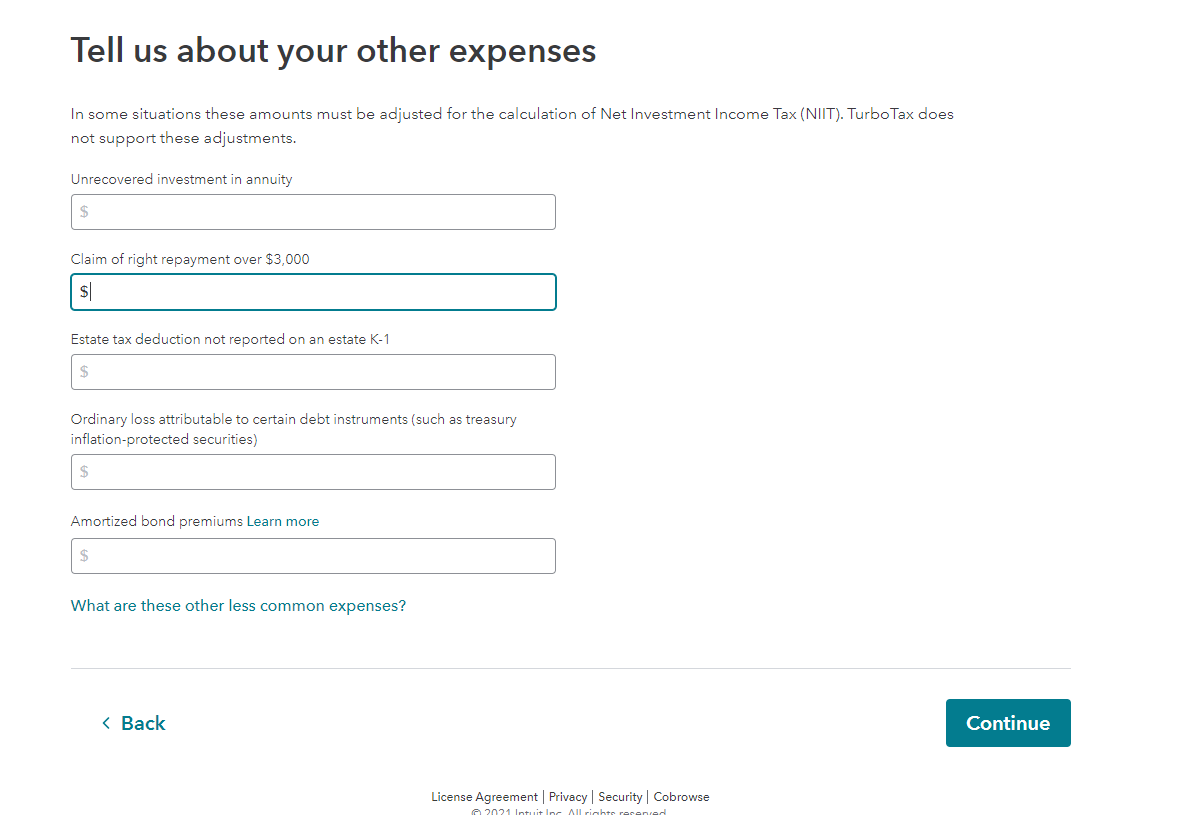Click the Ordinary loss debt instruments amount box
Screen dimensions: 1185x815
point(313,472)
